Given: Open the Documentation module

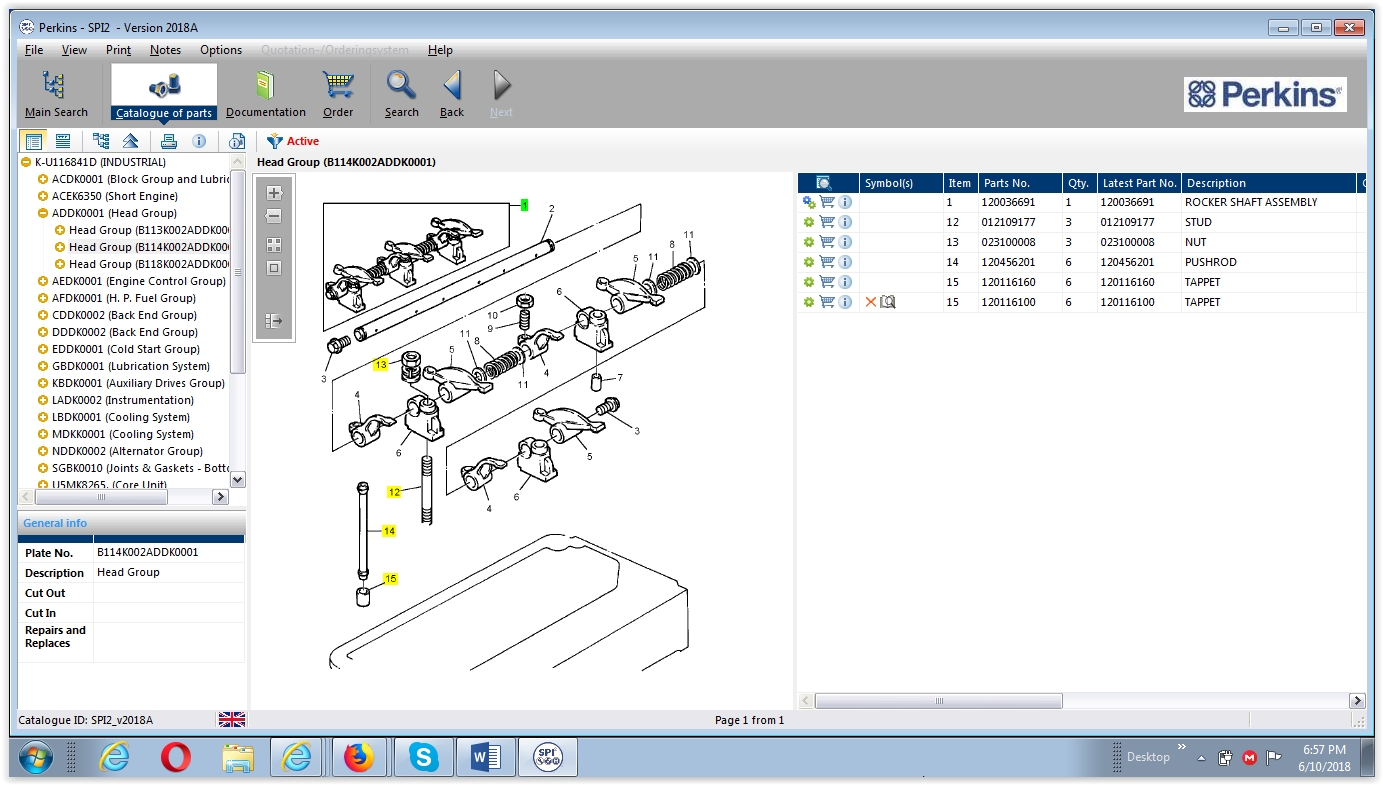Looking at the screenshot, I should pyautogui.click(x=265, y=93).
